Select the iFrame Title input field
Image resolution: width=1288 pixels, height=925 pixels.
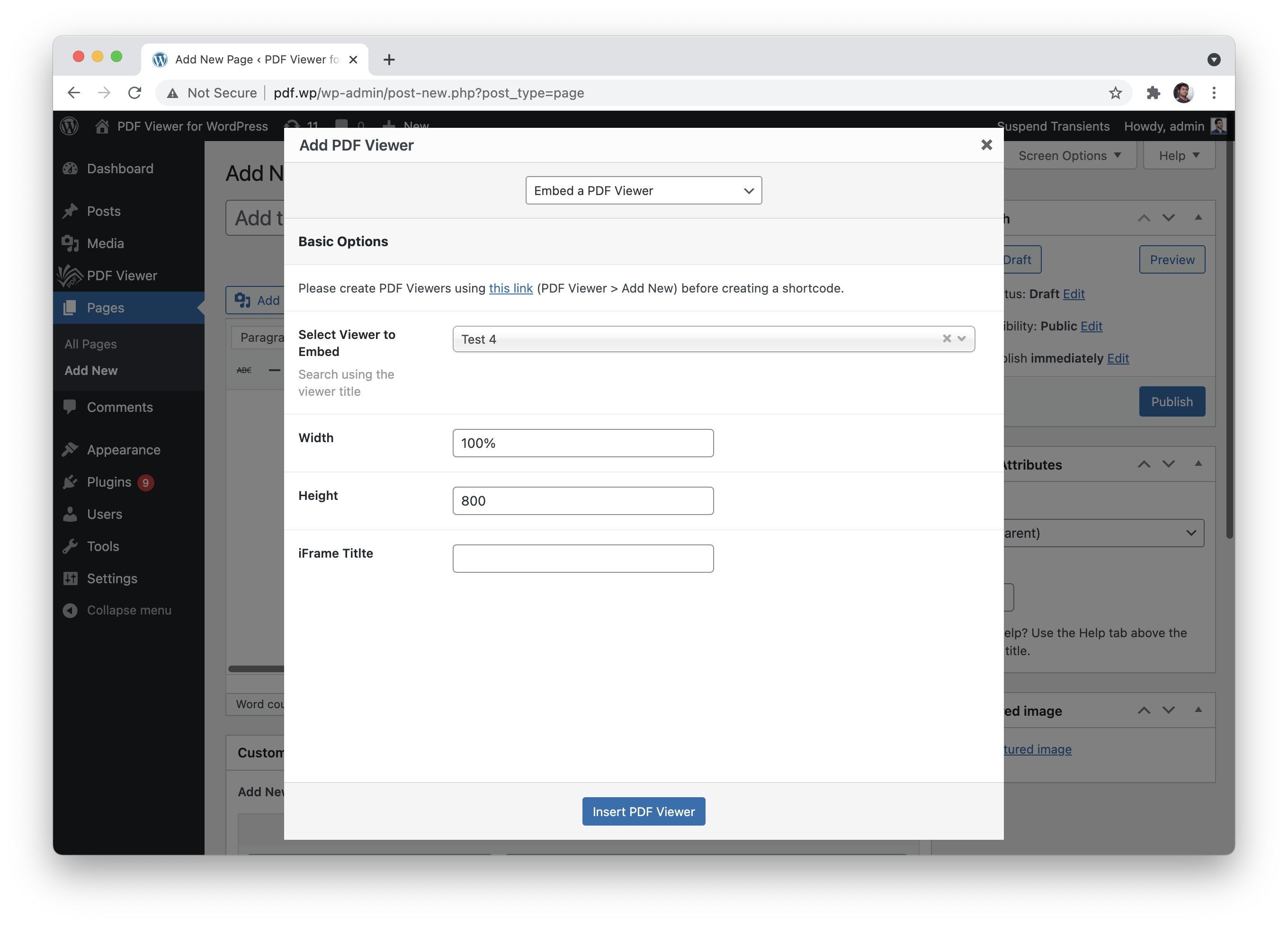(582, 558)
